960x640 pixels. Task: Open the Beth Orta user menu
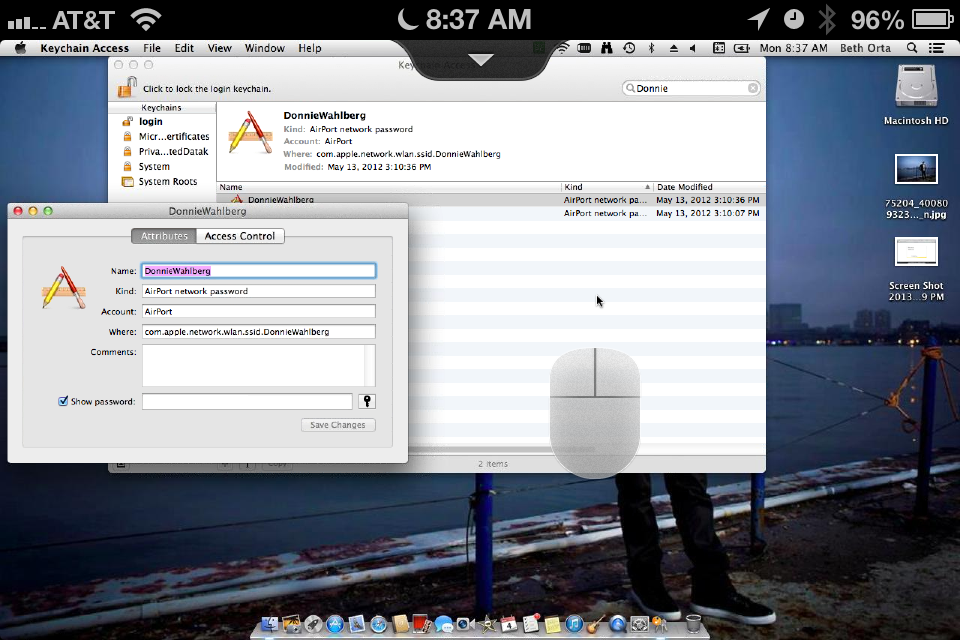click(x=865, y=48)
